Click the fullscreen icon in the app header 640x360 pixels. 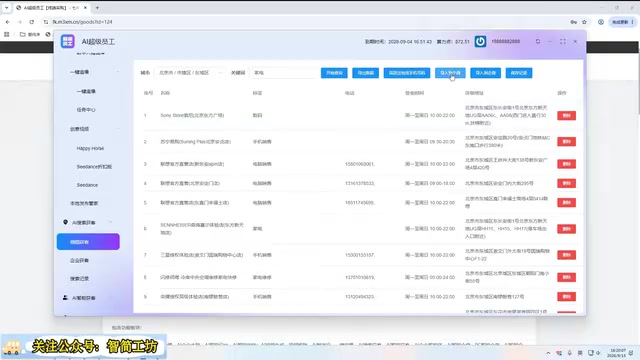pyautogui.click(x=563, y=41)
